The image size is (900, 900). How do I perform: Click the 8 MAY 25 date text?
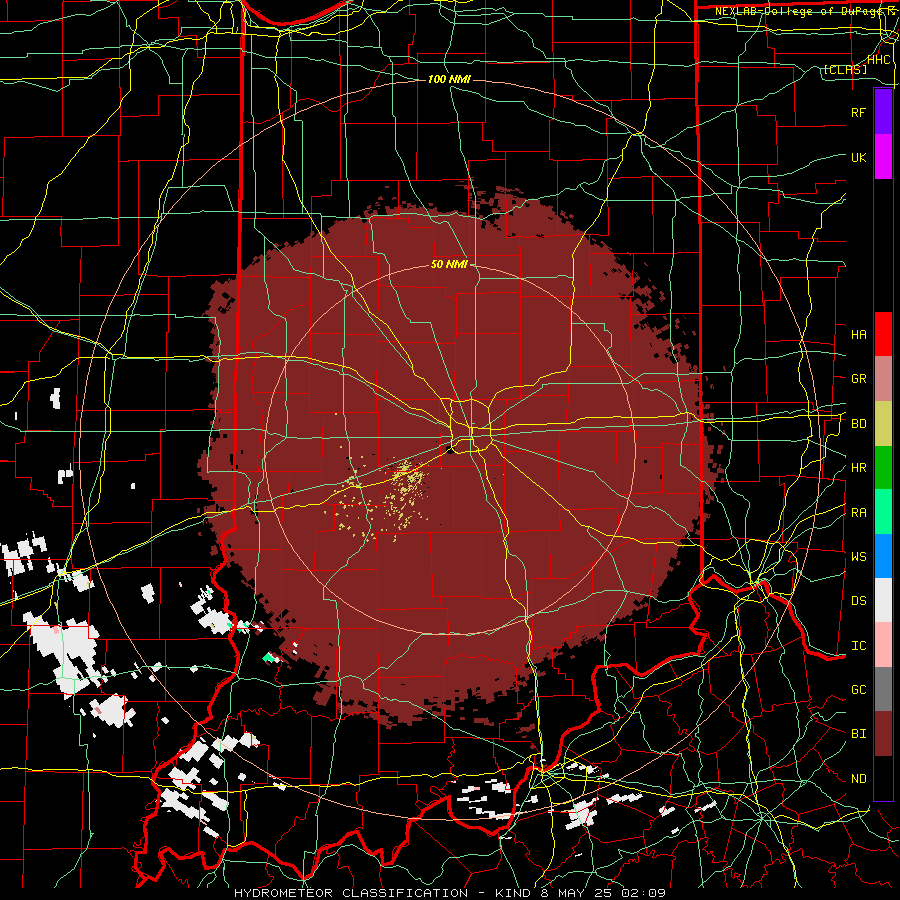577,893
